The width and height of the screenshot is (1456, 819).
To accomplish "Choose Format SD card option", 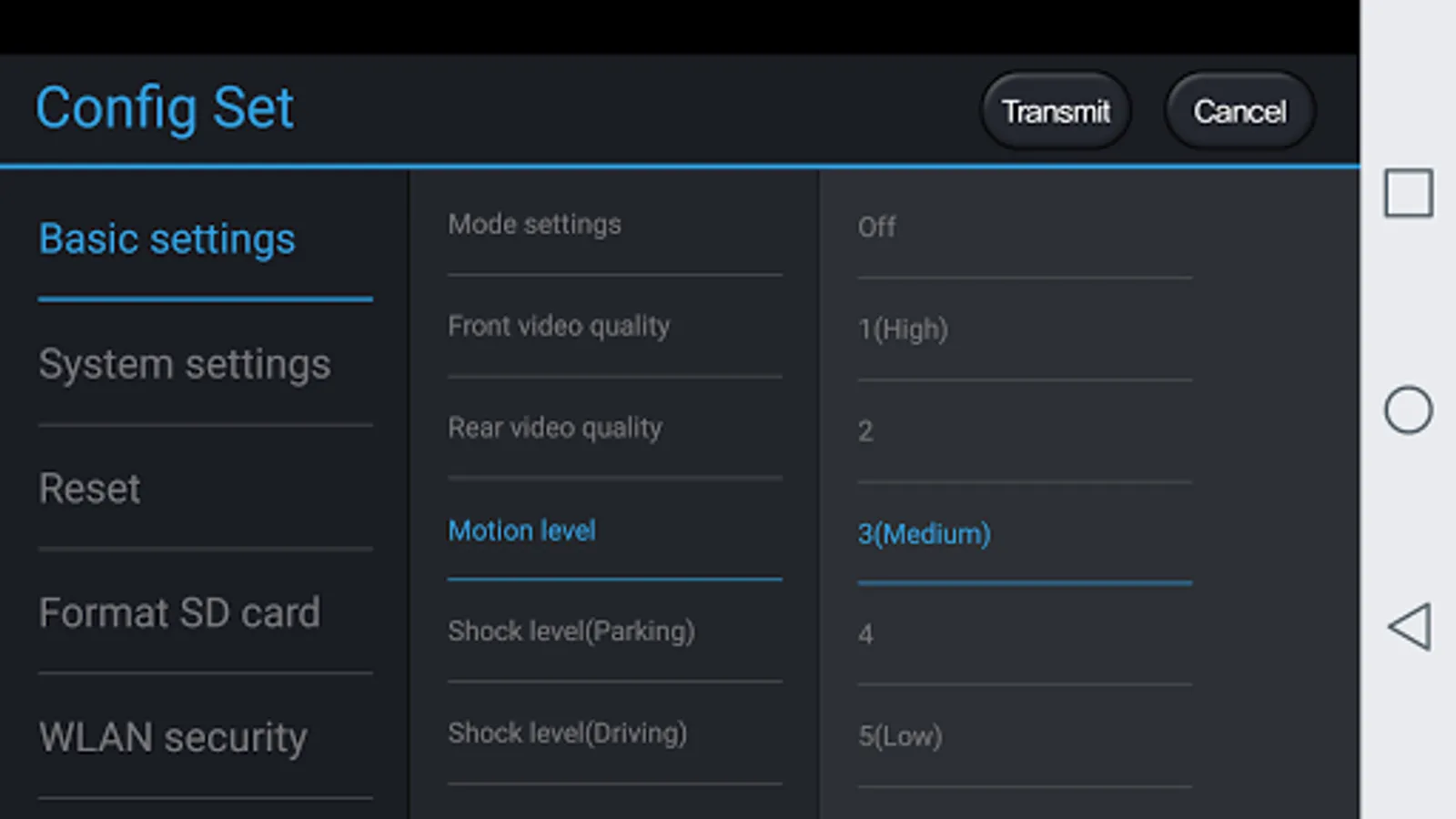I will point(179,612).
